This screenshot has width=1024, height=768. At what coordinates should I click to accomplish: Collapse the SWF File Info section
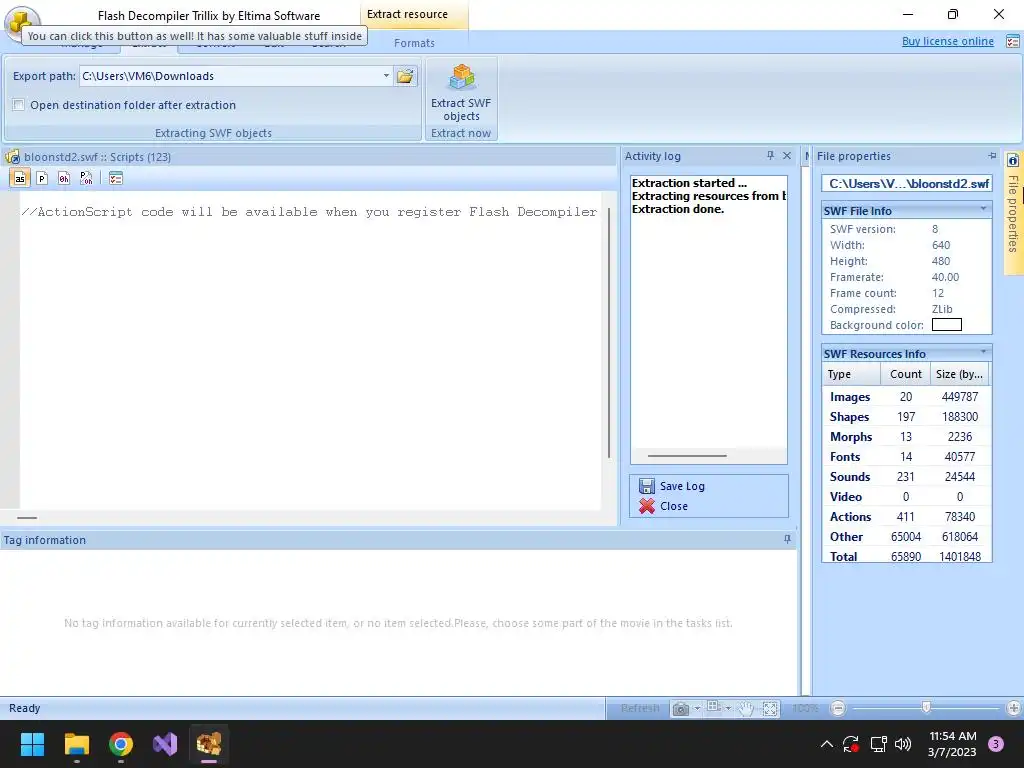(x=983, y=209)
